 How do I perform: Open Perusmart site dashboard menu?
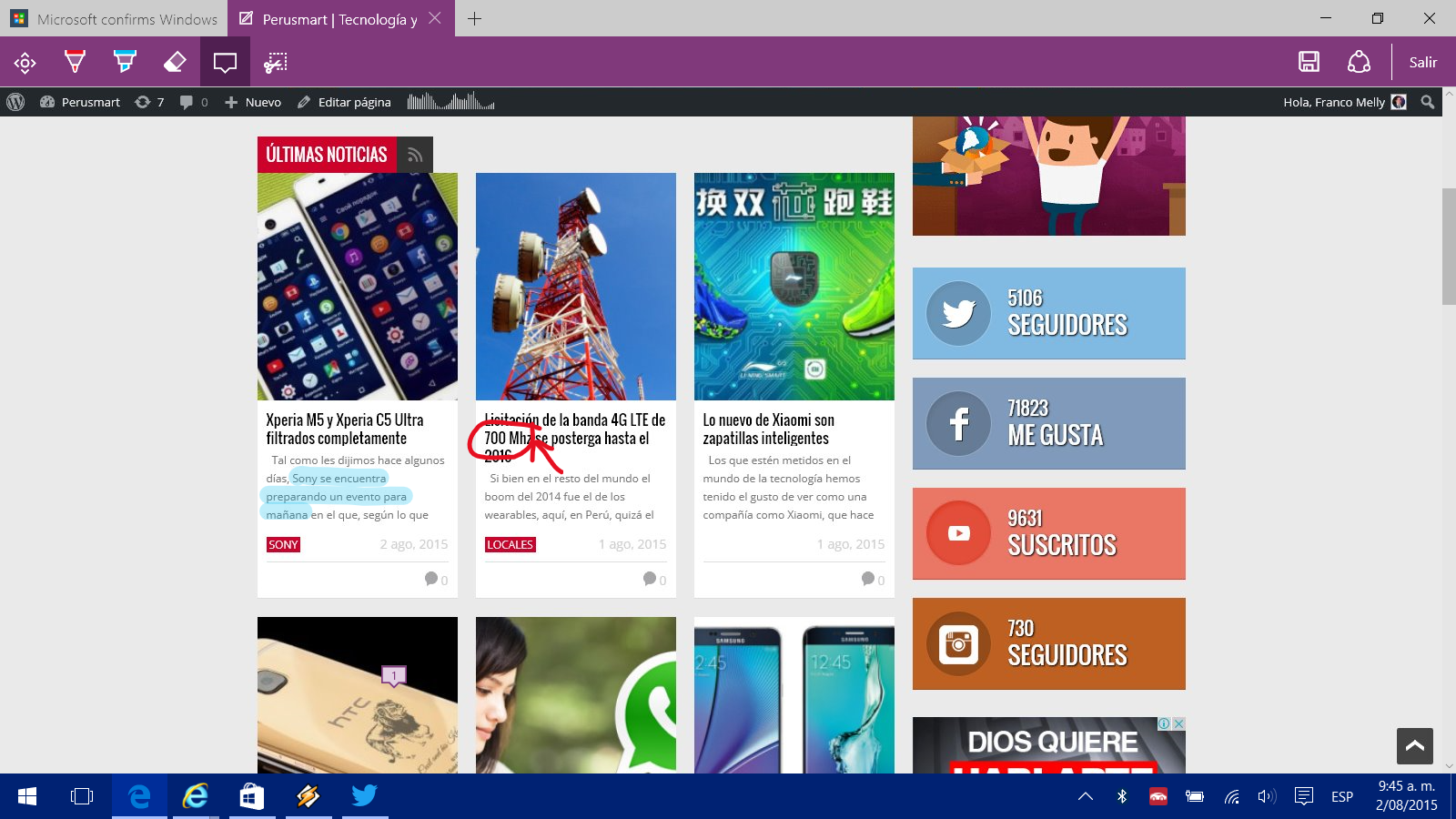click(x=80, y=102)
